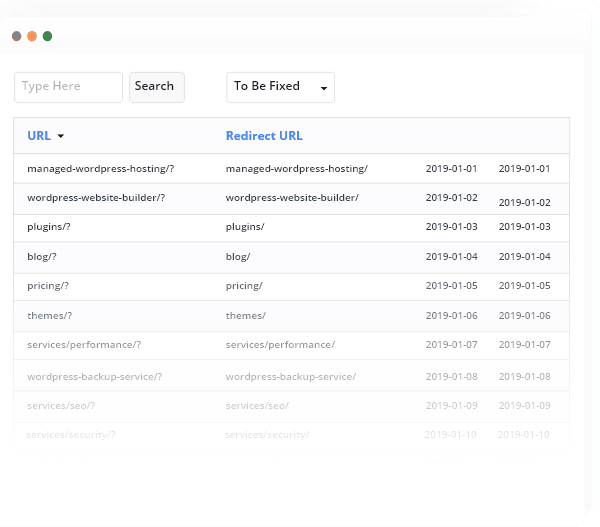Select redirect cell plugins/
This screenshot has width=600, height=527.
click(x=245, y=227)
